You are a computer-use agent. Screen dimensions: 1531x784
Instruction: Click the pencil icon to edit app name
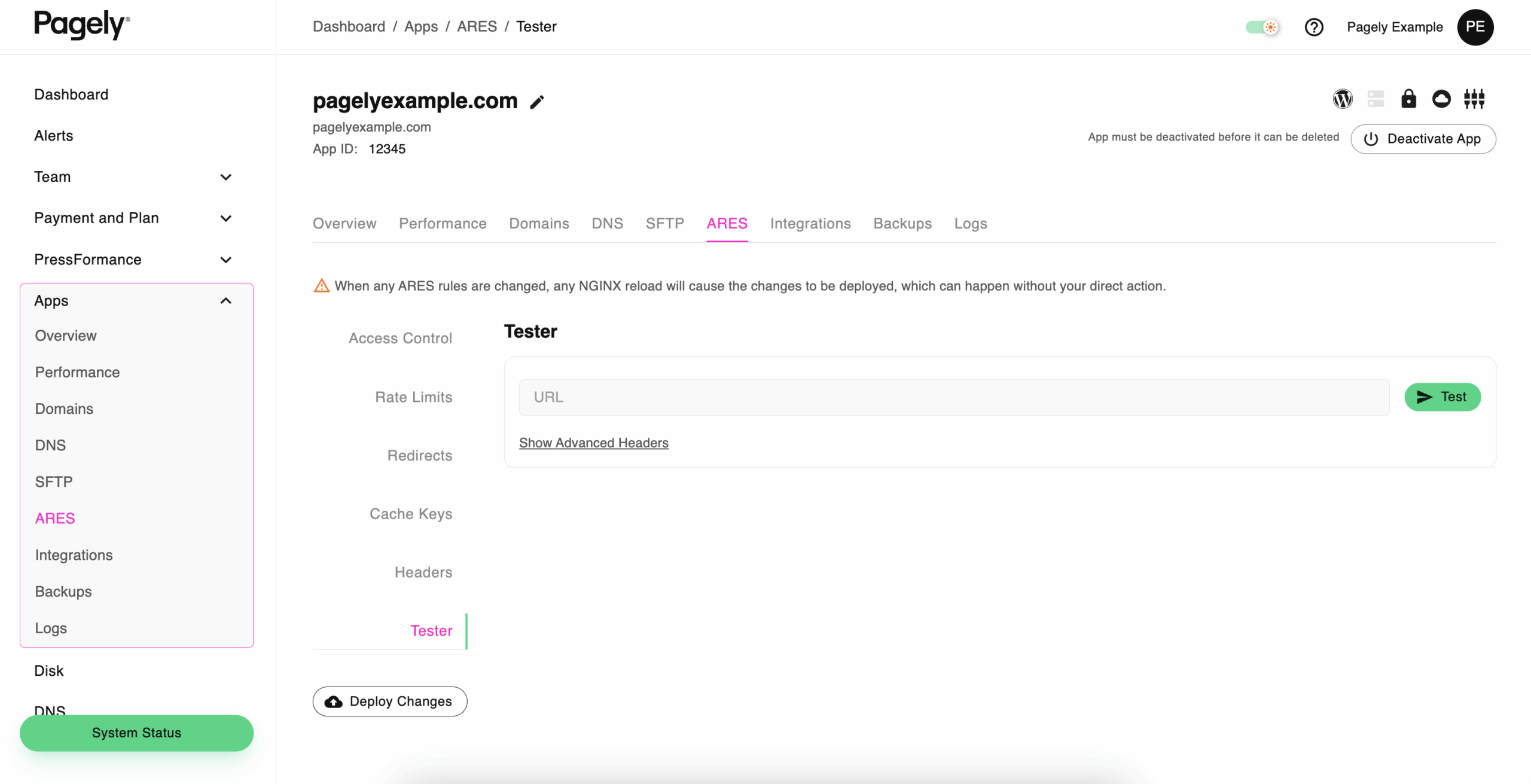click(537, 102)
